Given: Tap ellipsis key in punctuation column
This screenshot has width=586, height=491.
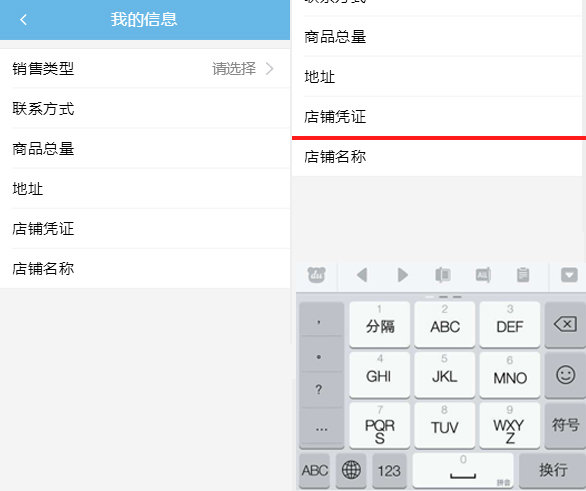Looking at the screenshot, I should tap(321, 427).
